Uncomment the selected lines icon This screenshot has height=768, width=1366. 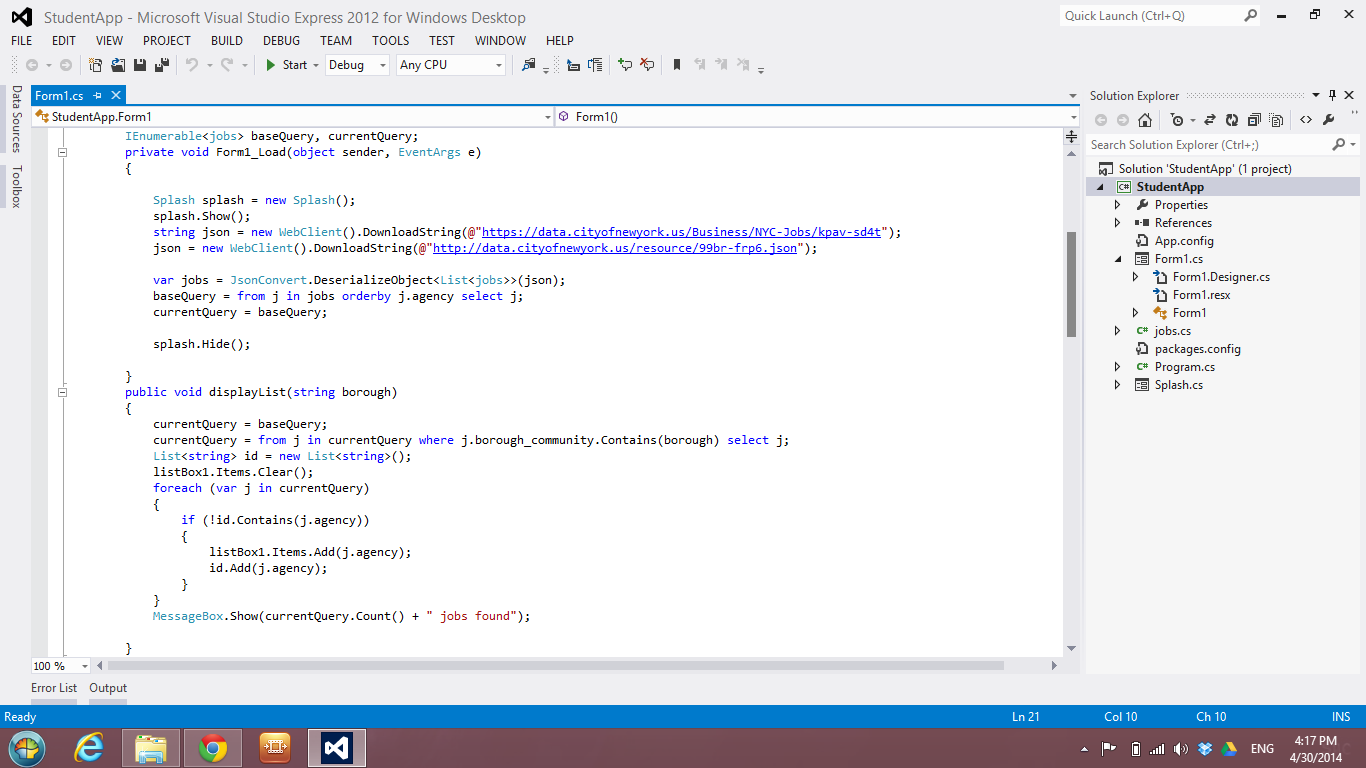pos(647,65)
